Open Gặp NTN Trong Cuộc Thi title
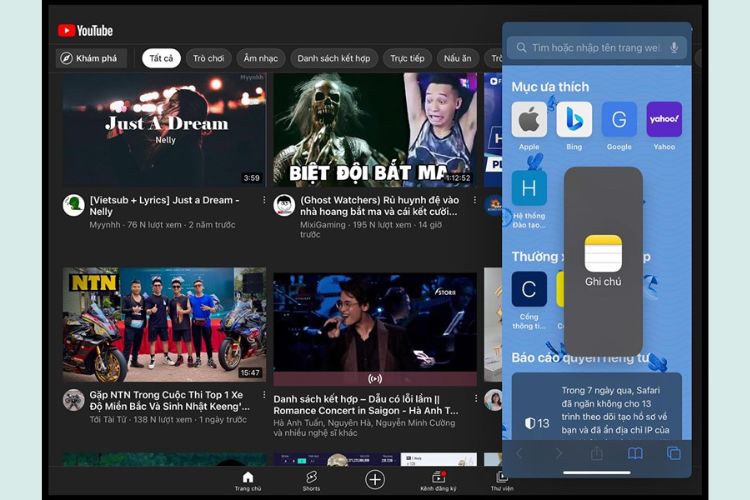The image size is (750, 500). (169, 400)
